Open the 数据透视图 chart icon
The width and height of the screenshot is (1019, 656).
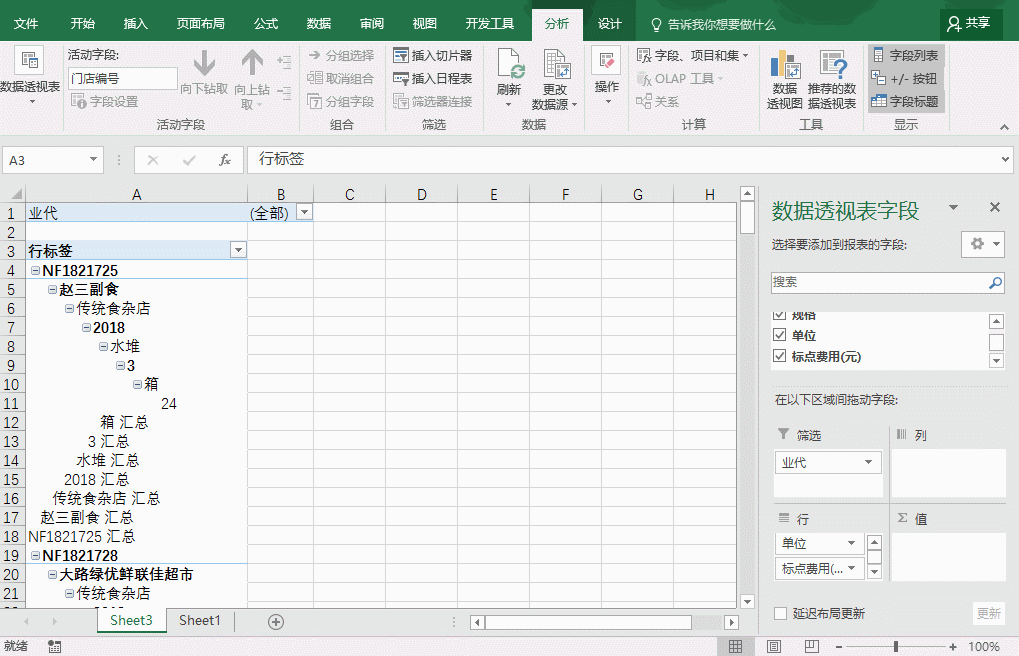pos(785,66)
